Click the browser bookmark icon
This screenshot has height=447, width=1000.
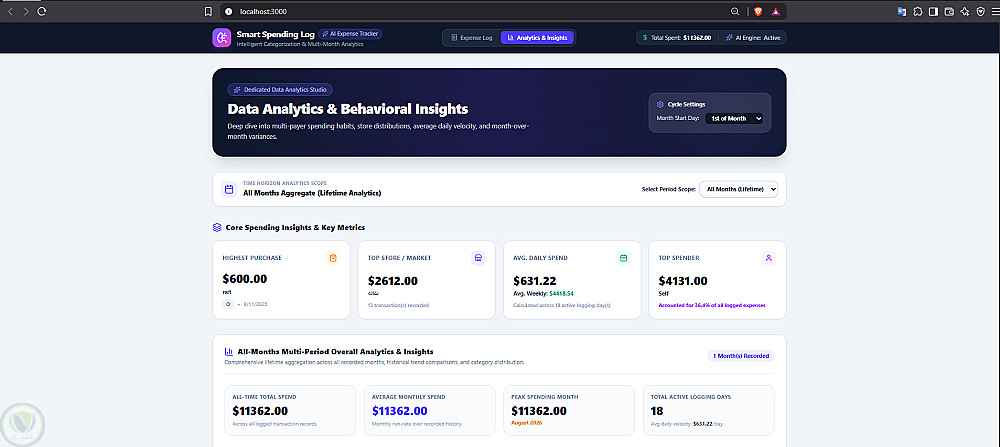pyautogui.click(x=208, y=11)
